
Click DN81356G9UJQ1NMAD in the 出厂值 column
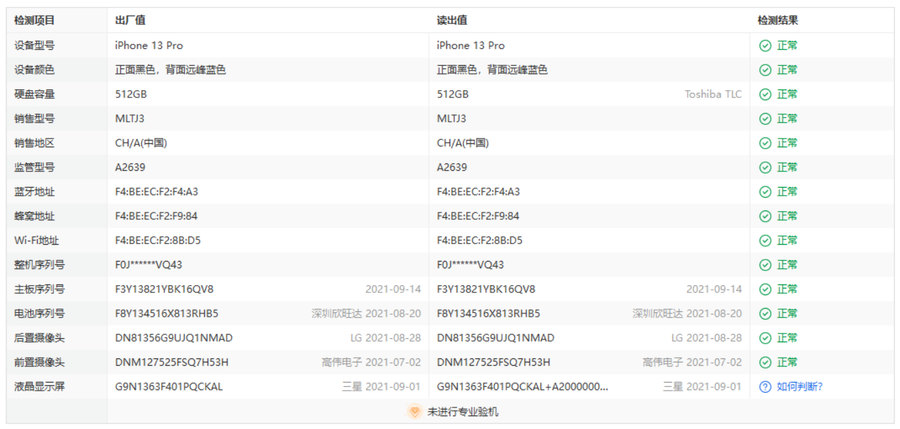(x=174, y=338)
